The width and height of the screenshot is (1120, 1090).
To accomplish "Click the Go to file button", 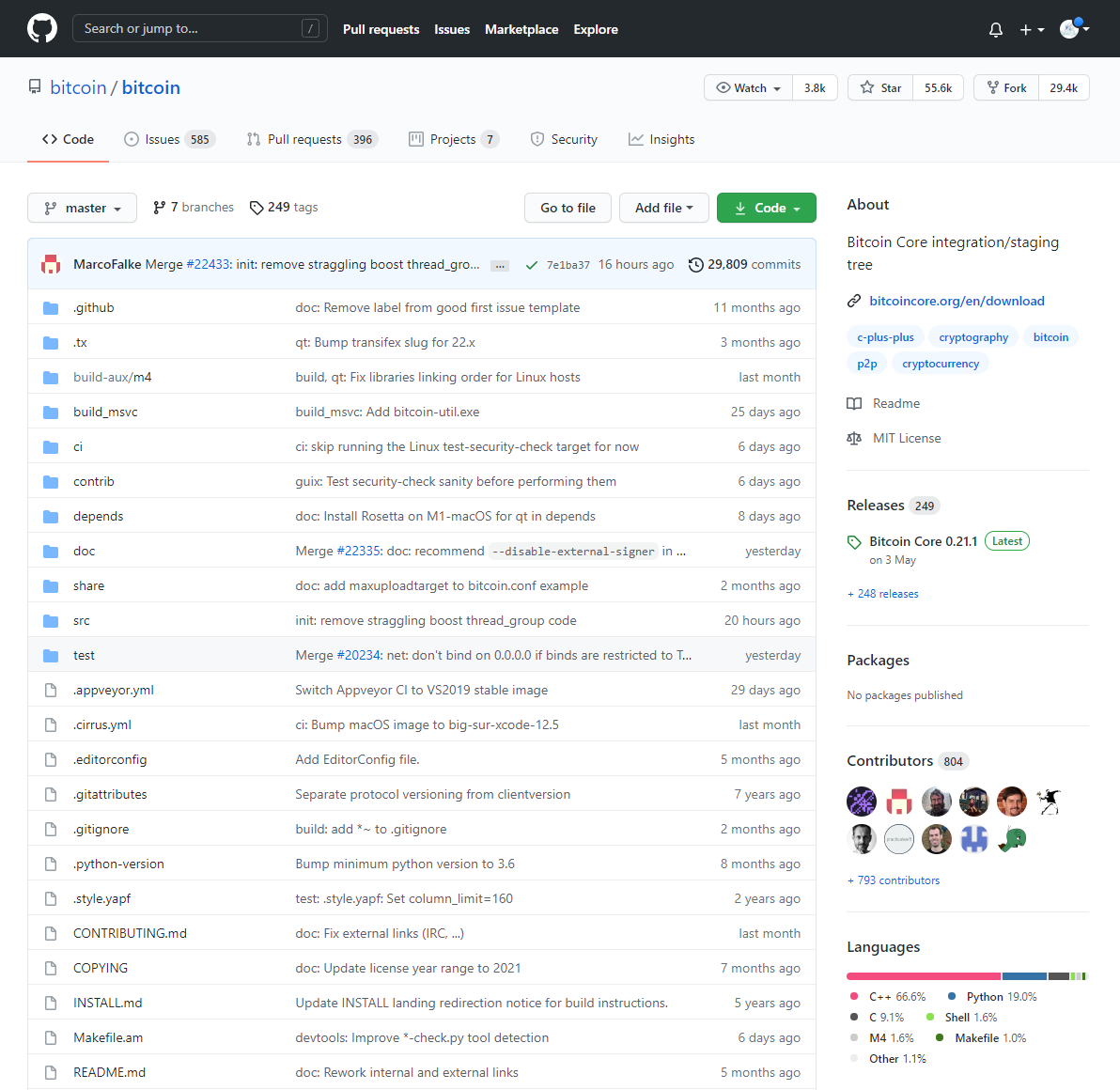I will [x=568, y=208].
